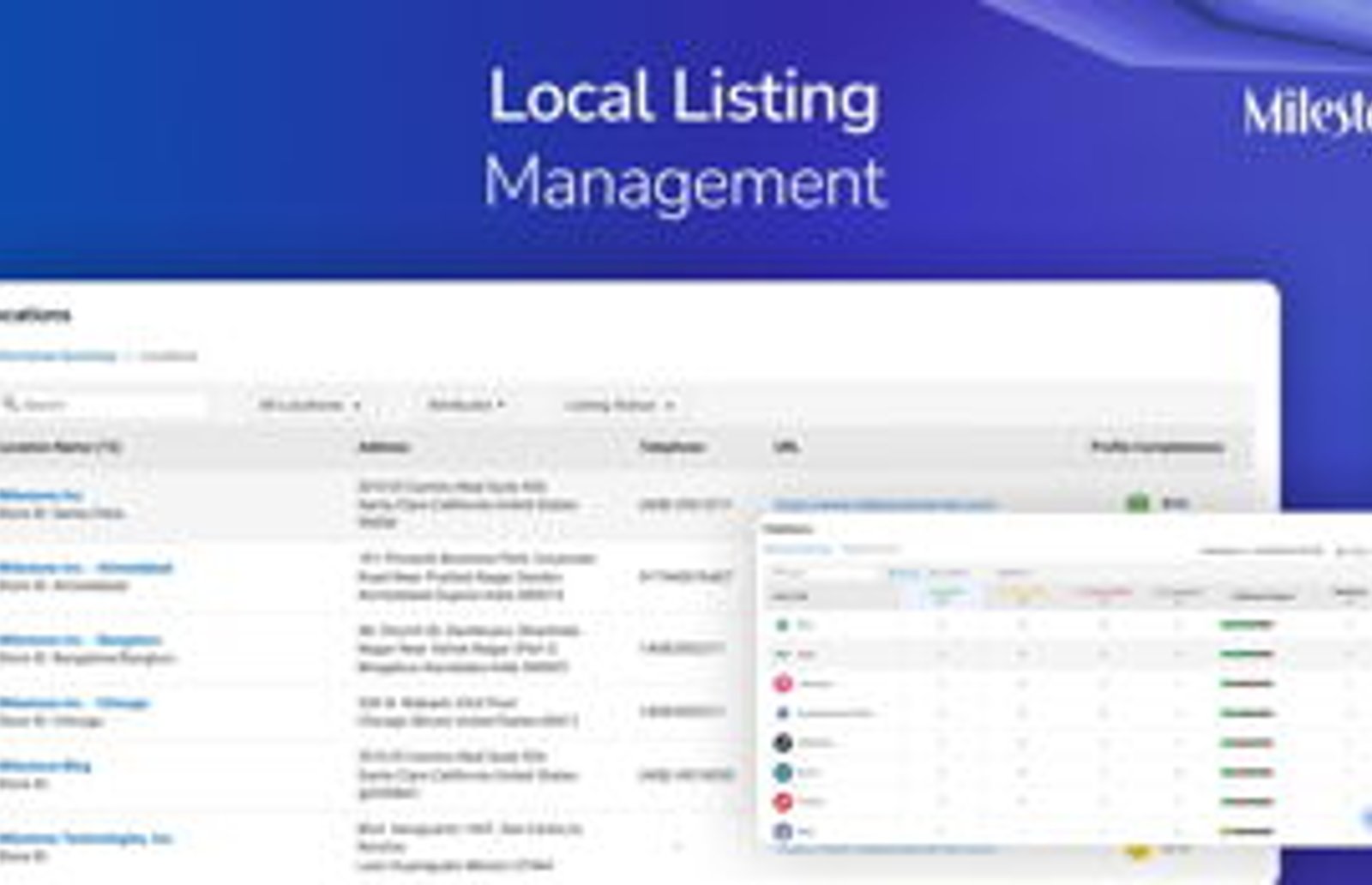
Task: Open Milestone Inc - Bangalore location
Action: click(80, 640)
